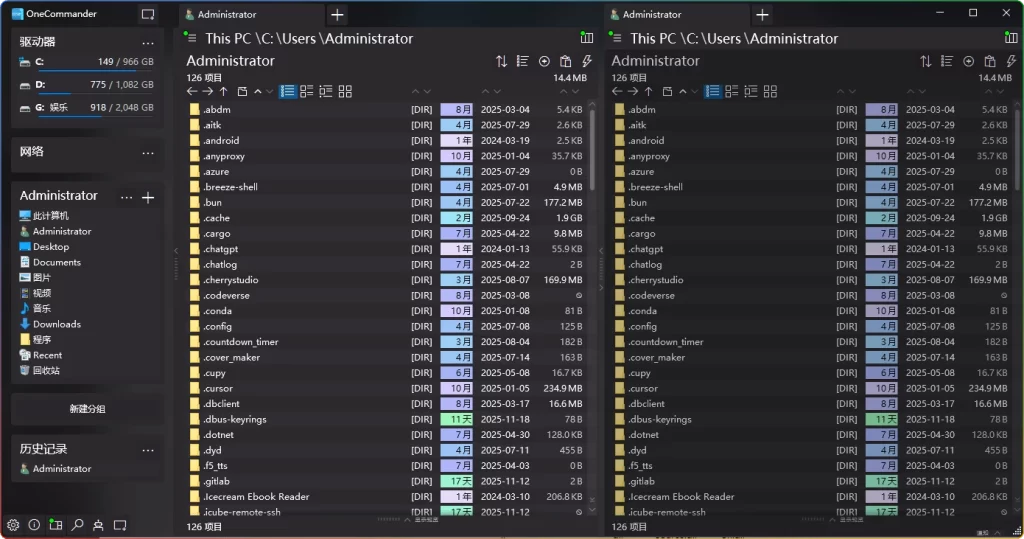Add new tab in right pane

click(762, 14)
